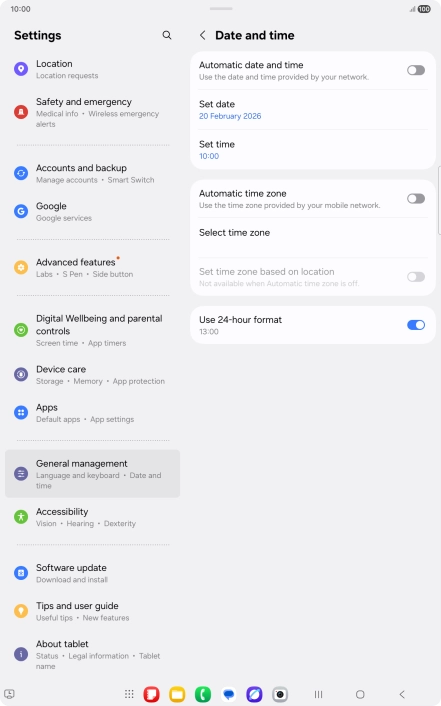Select General management in settings list
The height and width of the screenshot is (706, 441).
(92, 474)
